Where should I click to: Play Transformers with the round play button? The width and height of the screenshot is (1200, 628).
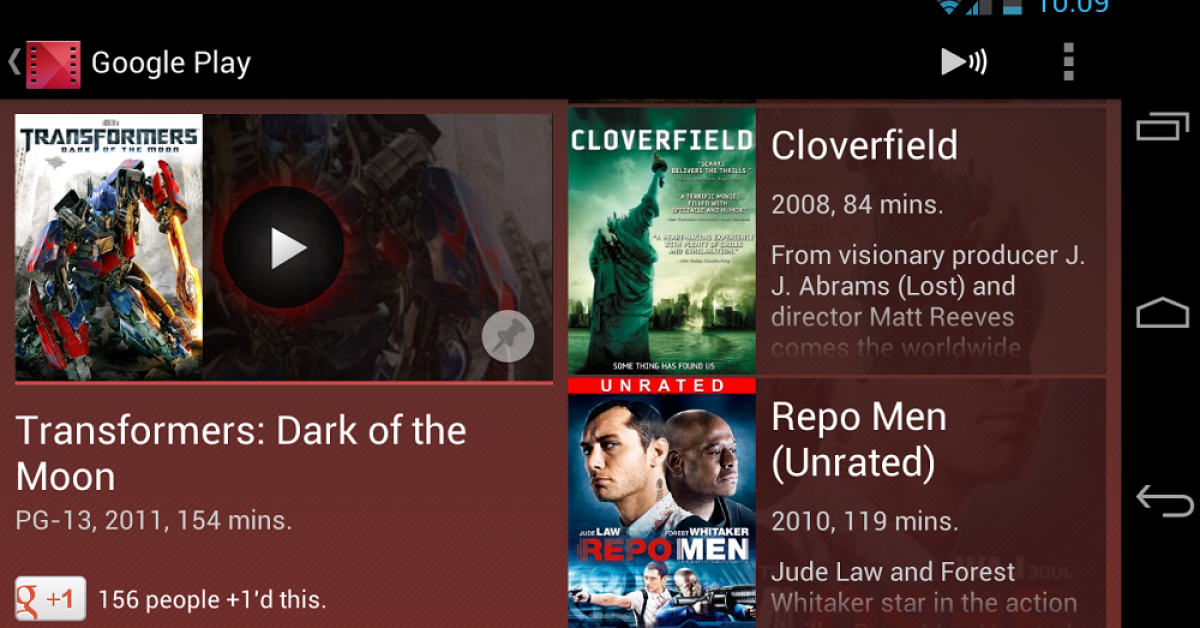[x=283, y=247]
